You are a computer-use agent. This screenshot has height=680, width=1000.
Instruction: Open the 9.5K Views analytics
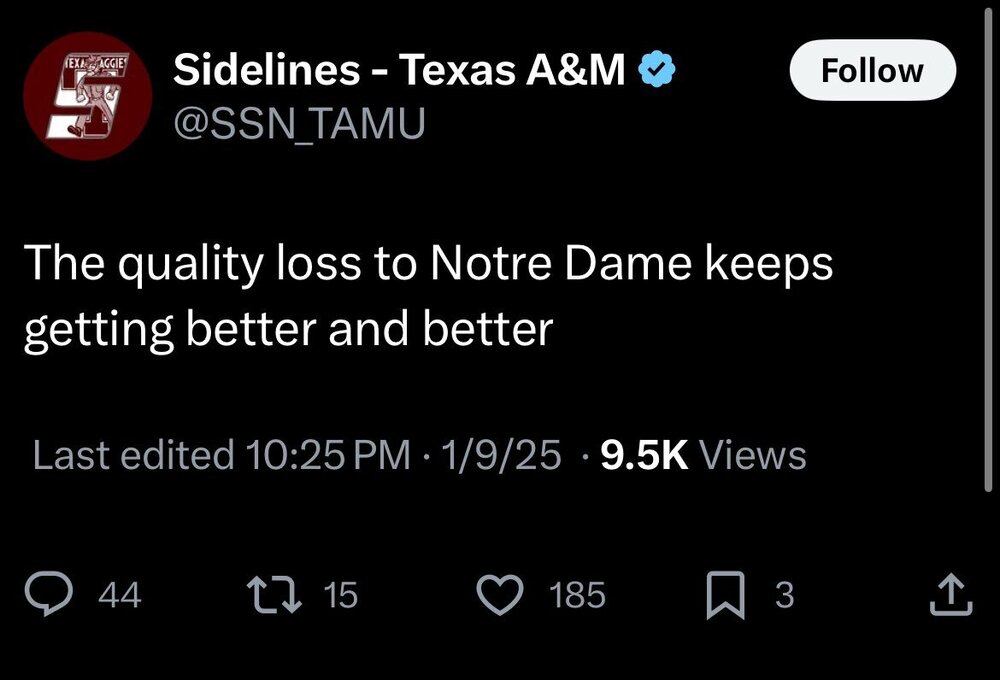tap(702, 455)
